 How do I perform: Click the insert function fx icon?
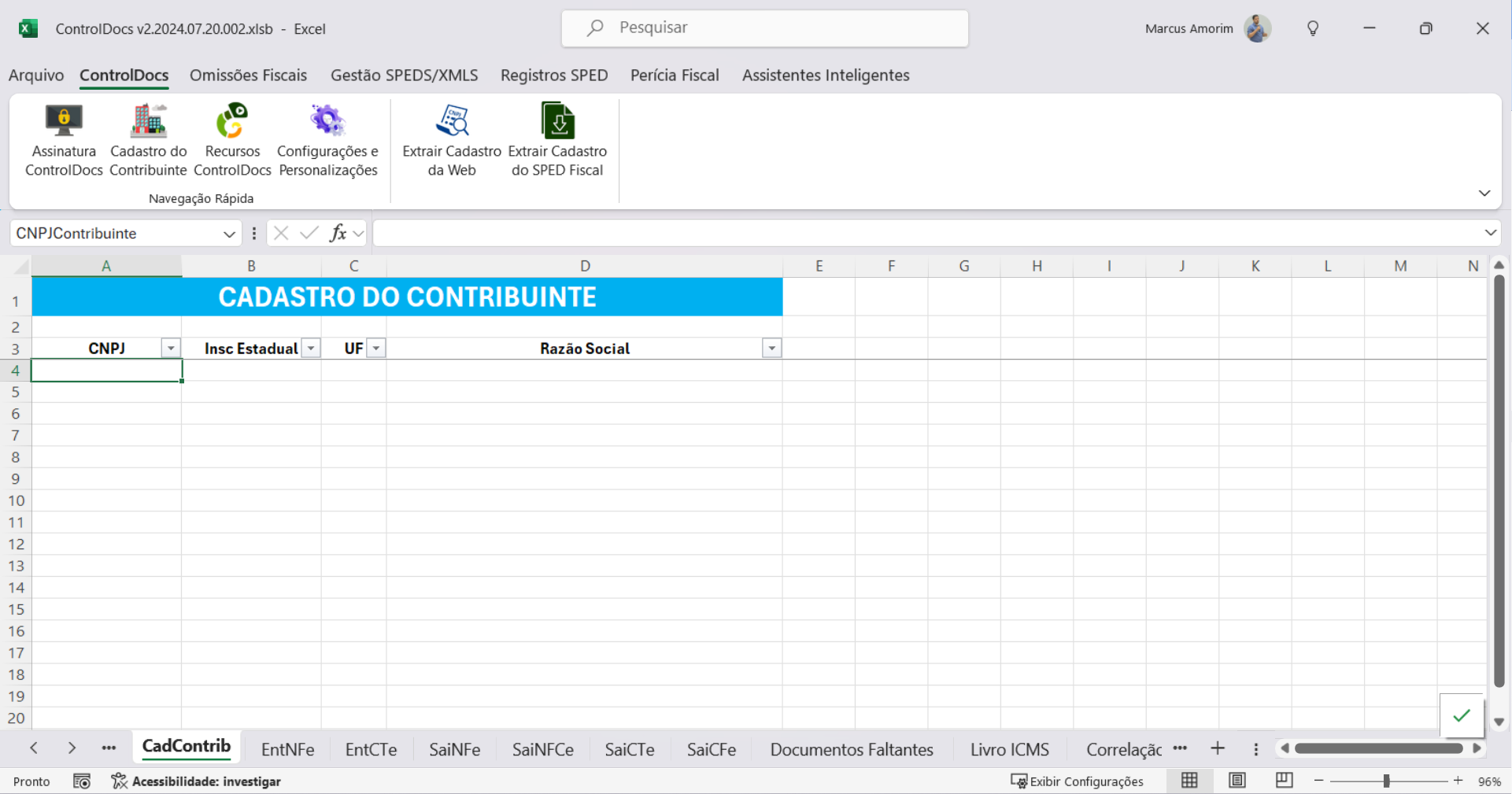[x=338, y=233]
